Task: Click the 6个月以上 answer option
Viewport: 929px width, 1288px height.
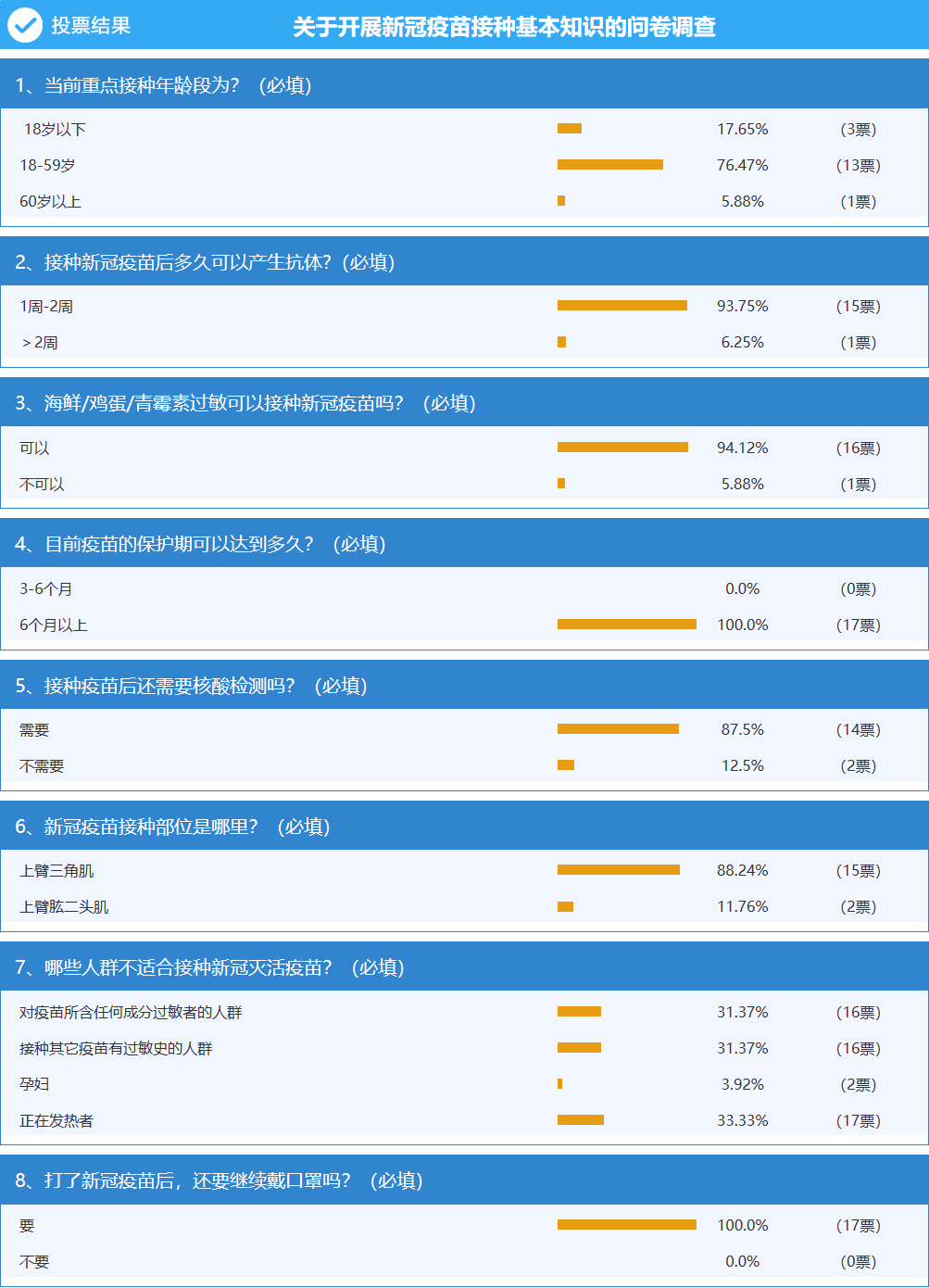Action: tap(54, 625)
